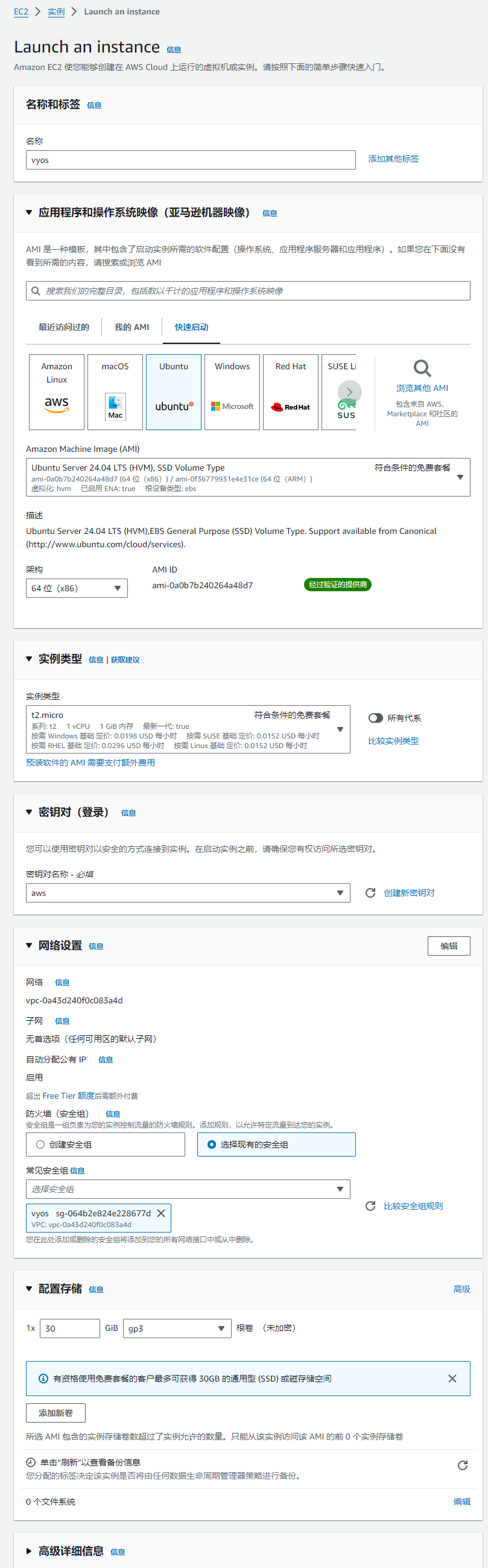This screenshot has width=488, height=1568.
Task: Open the 选择安全组 dropdown
Action: (x=188, y=1189)
